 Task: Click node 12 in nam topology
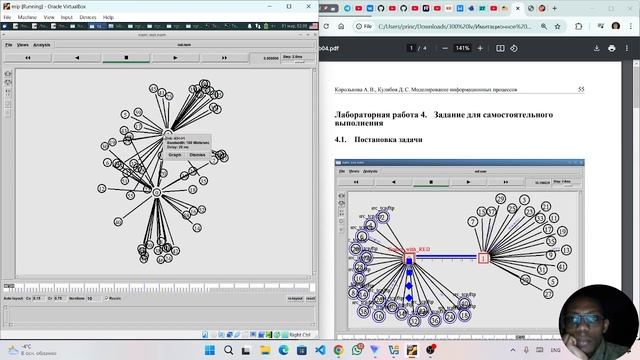coord(102,189)
